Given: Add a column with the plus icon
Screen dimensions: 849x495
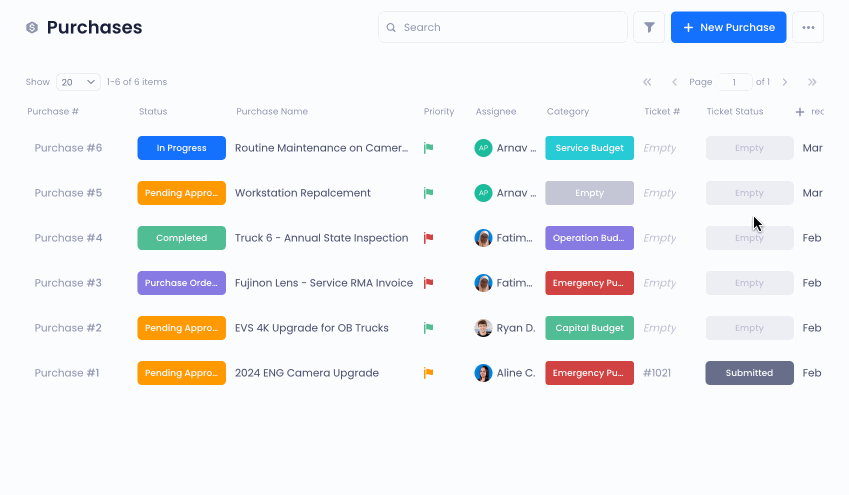Looking at the screenshot, I should 800,112.
